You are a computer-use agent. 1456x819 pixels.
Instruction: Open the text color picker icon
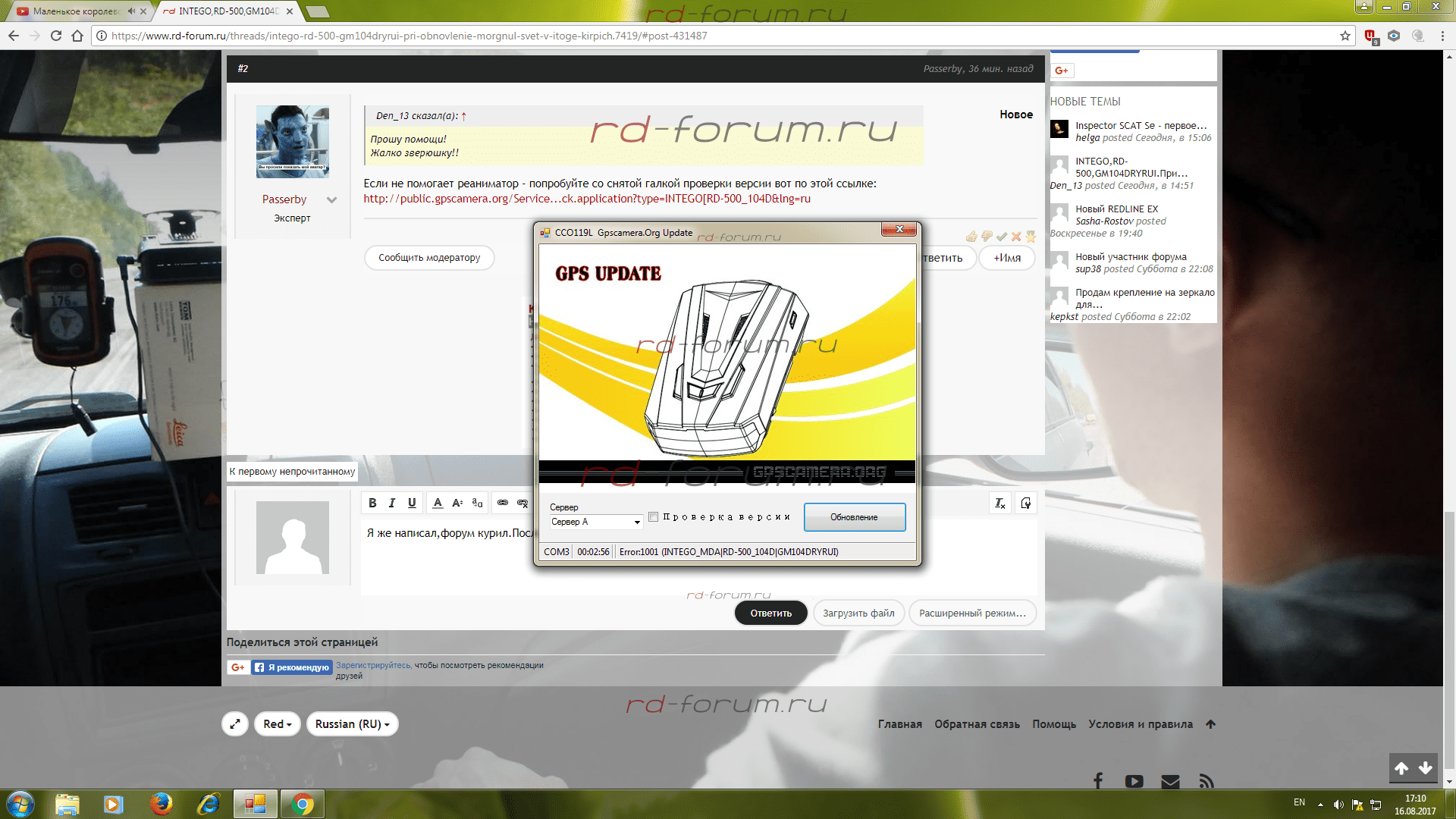click(438, 503)
